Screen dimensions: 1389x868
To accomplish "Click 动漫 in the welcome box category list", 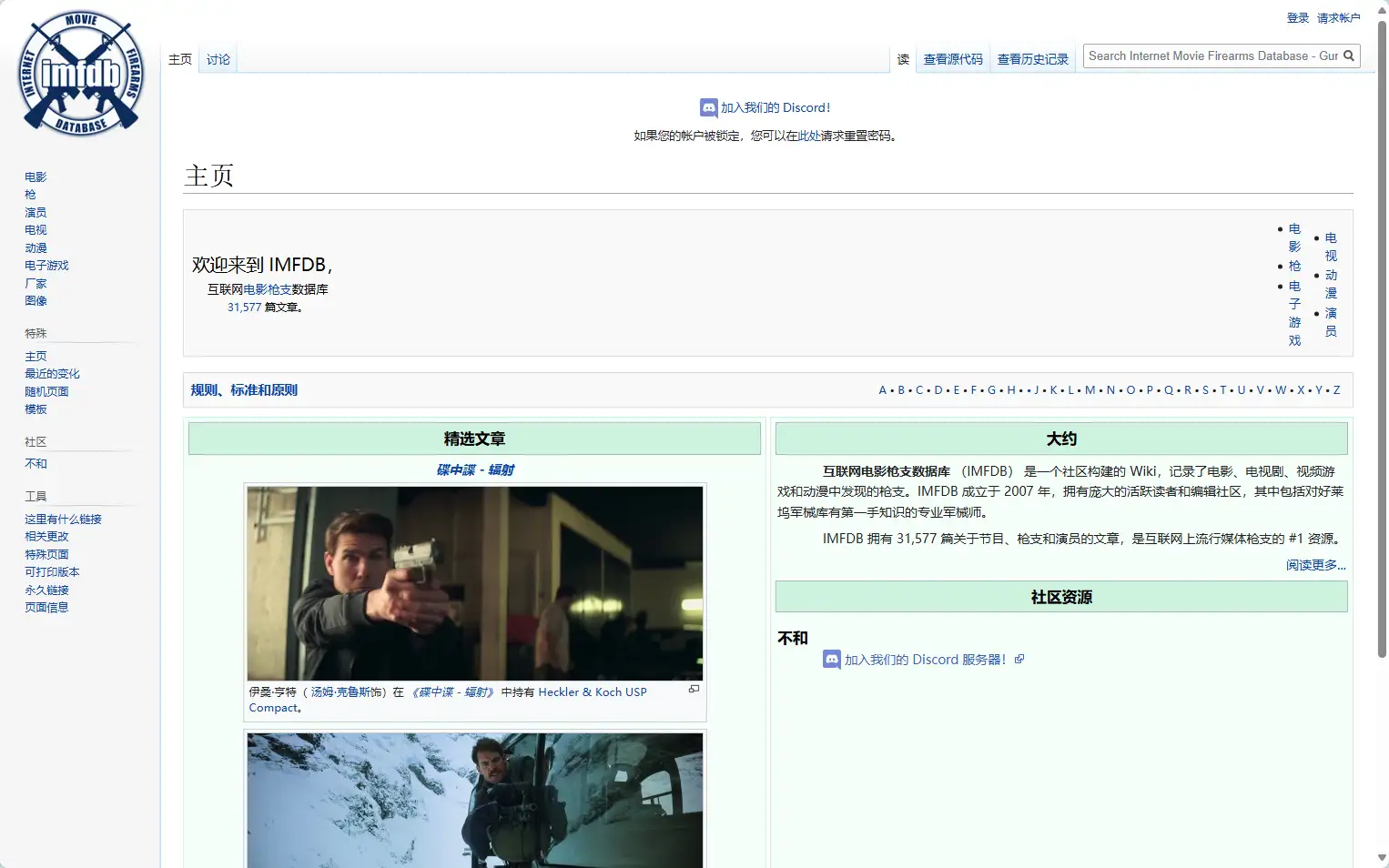I will (x=1331, y=284).
